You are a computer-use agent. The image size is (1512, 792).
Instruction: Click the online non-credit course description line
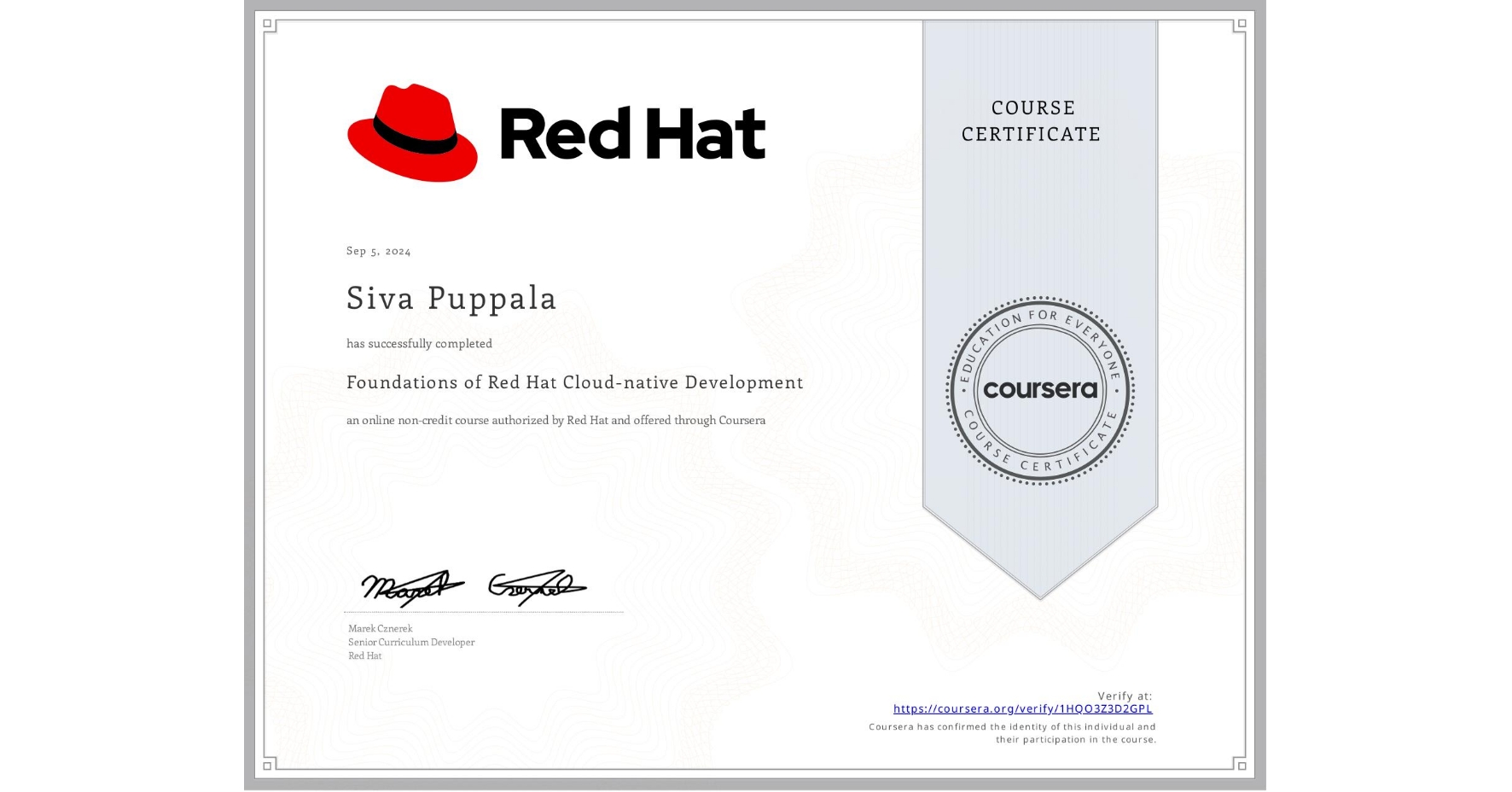pos(555,420)
